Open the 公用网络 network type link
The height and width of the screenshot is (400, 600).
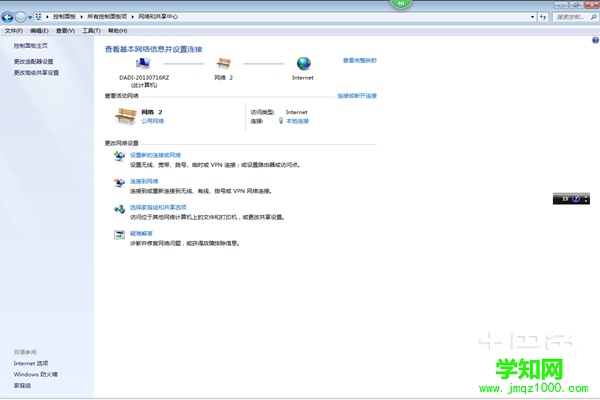pyautogui.click(x=153, y=121)
